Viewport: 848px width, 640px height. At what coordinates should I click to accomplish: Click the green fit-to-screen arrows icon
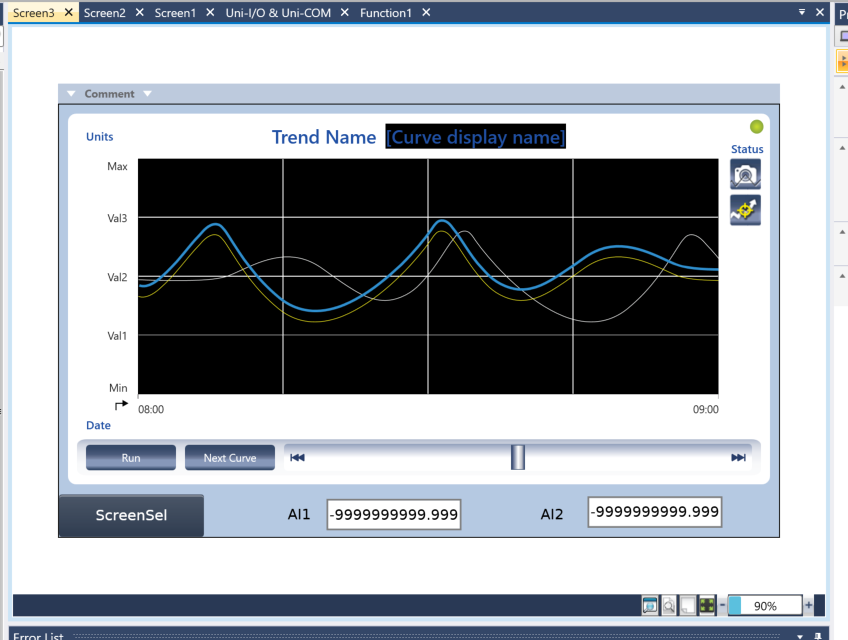(x=707, y=605)
